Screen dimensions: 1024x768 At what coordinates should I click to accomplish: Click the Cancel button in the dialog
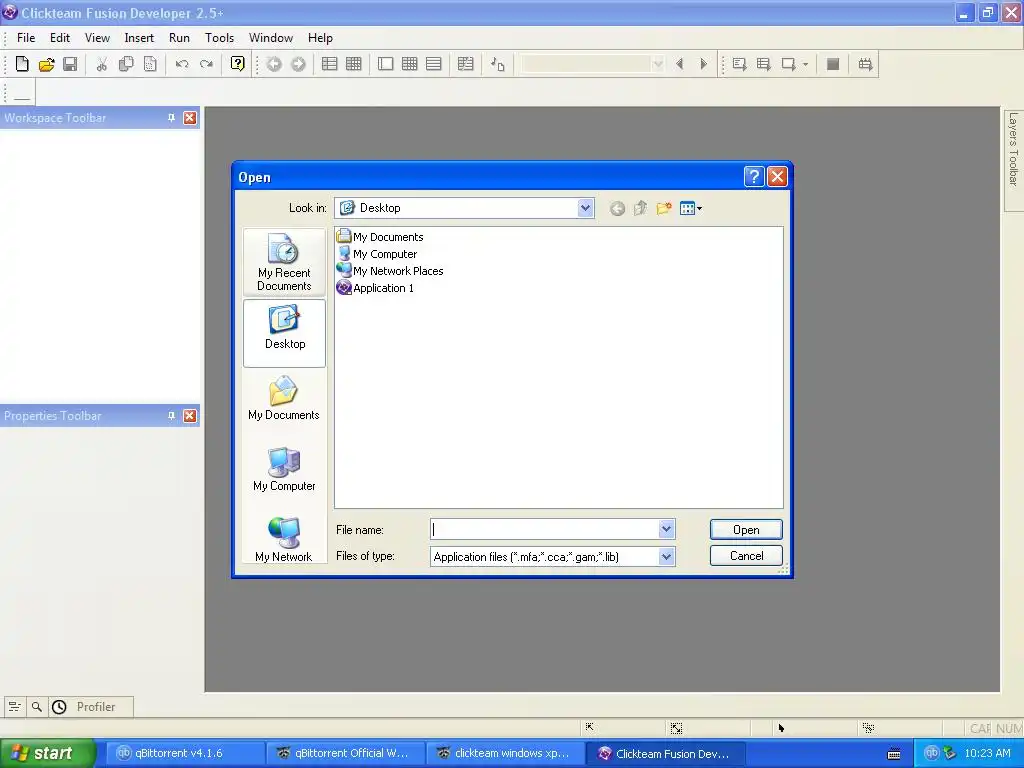click(746, 556)
